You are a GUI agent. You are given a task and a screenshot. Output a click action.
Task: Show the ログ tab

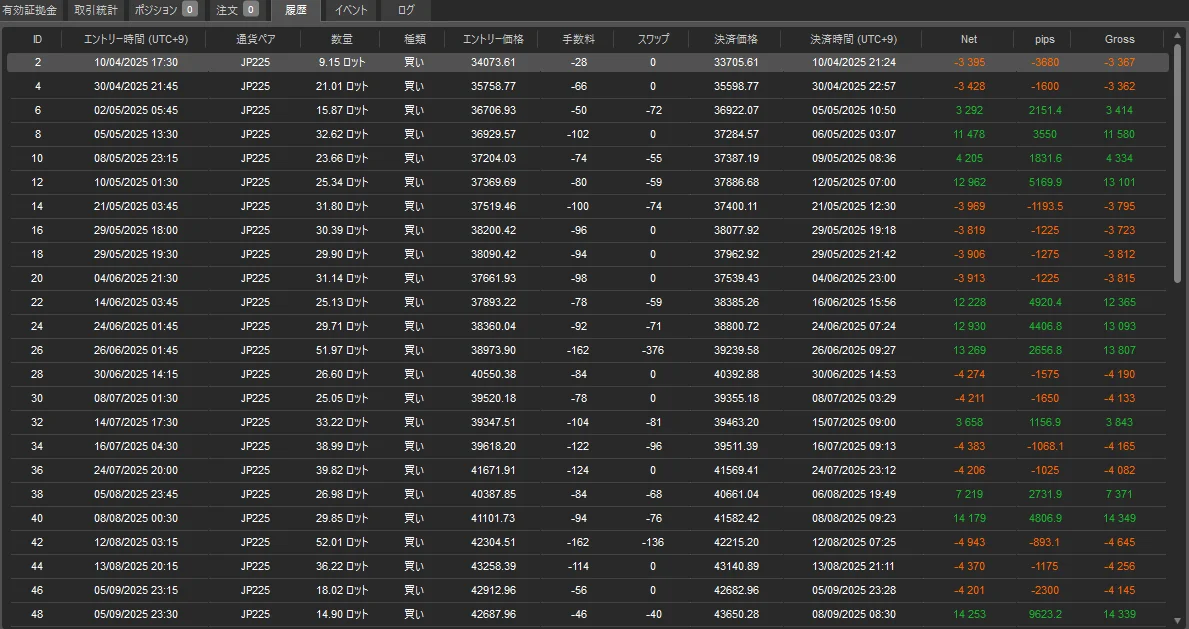405,10
